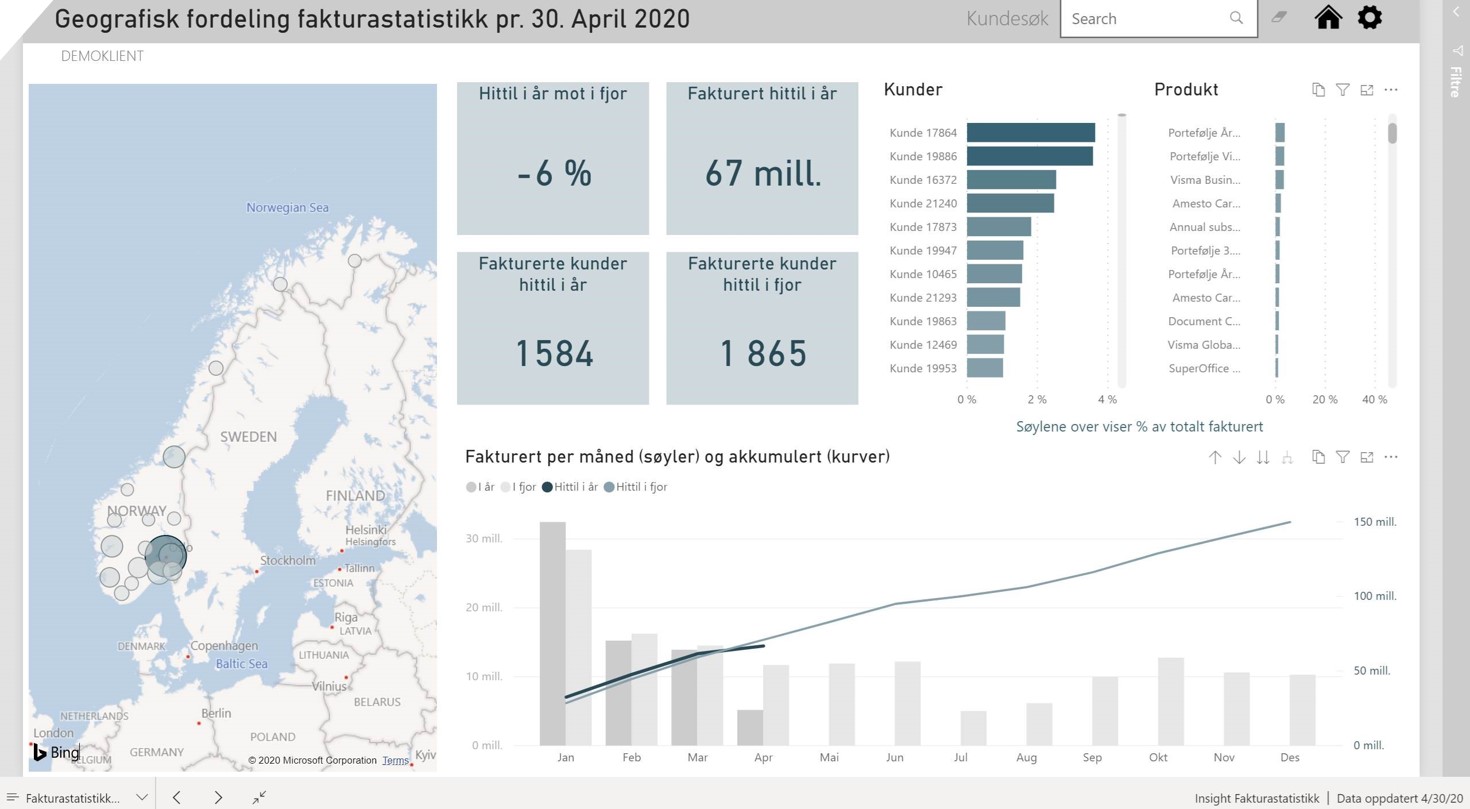The width and height of the screenshot is (1470, 809).
Task: Open focus mode on Produkt chart
Action: tap(1367, 90)
